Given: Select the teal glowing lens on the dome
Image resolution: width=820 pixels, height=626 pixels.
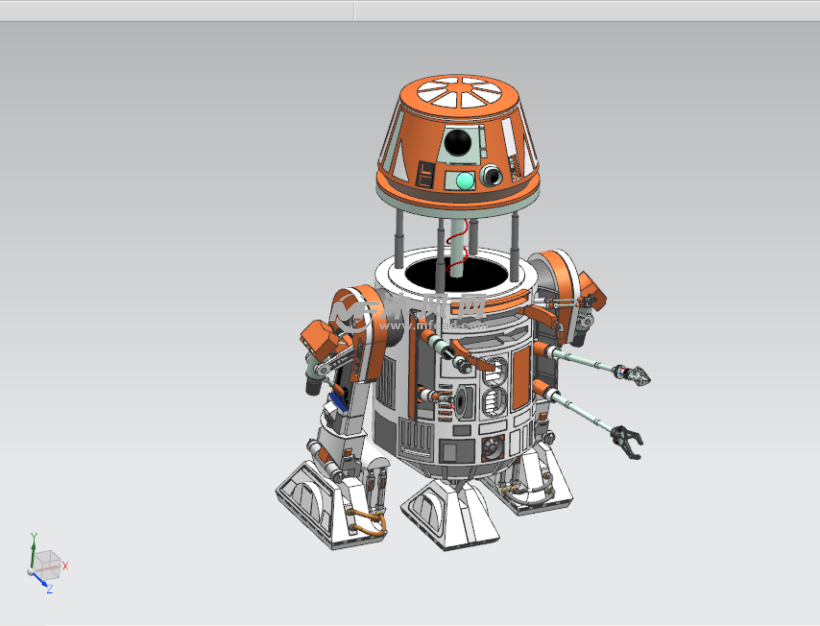Looking at the screenshot, I should tap(464, 181).
